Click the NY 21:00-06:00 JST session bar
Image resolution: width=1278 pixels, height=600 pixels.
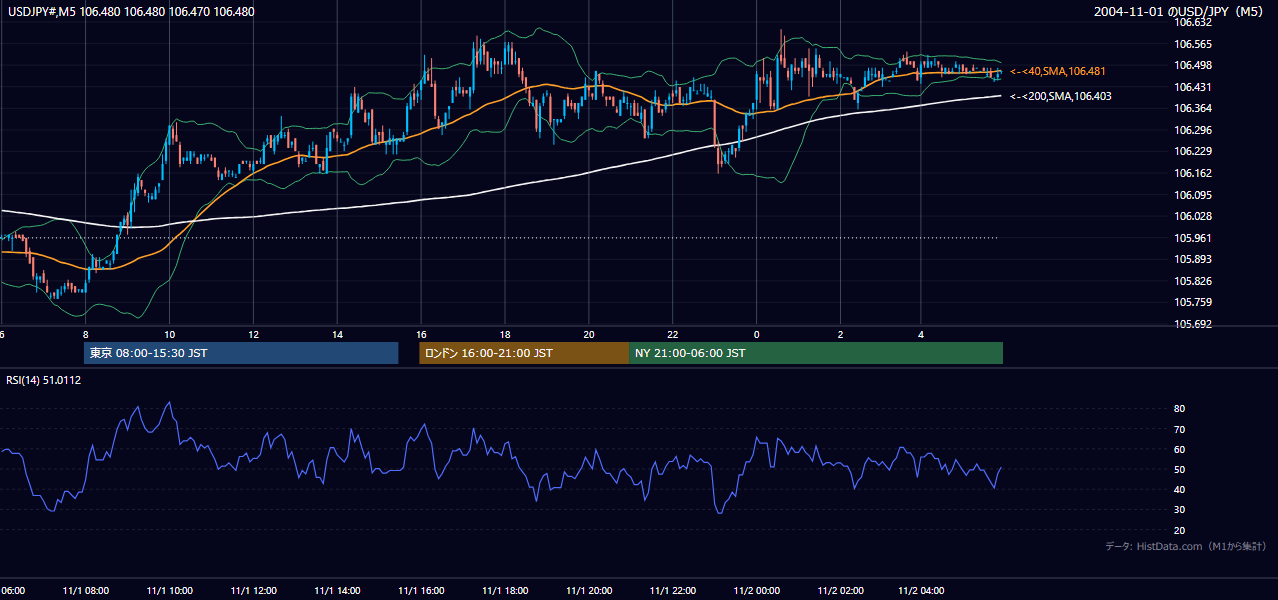click(816, 353)
